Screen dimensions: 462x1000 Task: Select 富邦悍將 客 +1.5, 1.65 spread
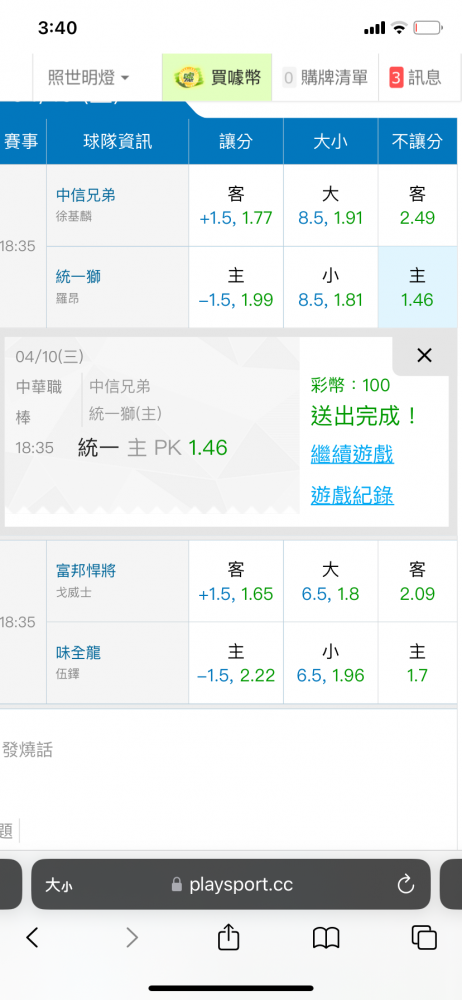pos(235,582)
